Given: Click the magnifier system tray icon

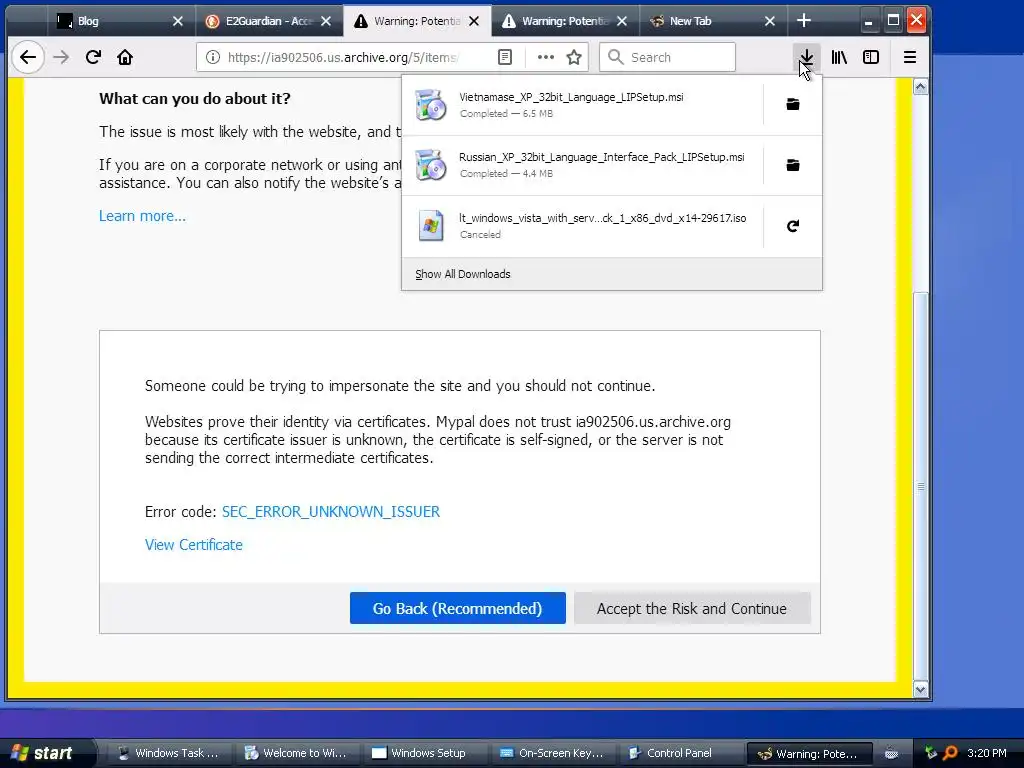Looking at the screenshot, I should tap(950, 753).
